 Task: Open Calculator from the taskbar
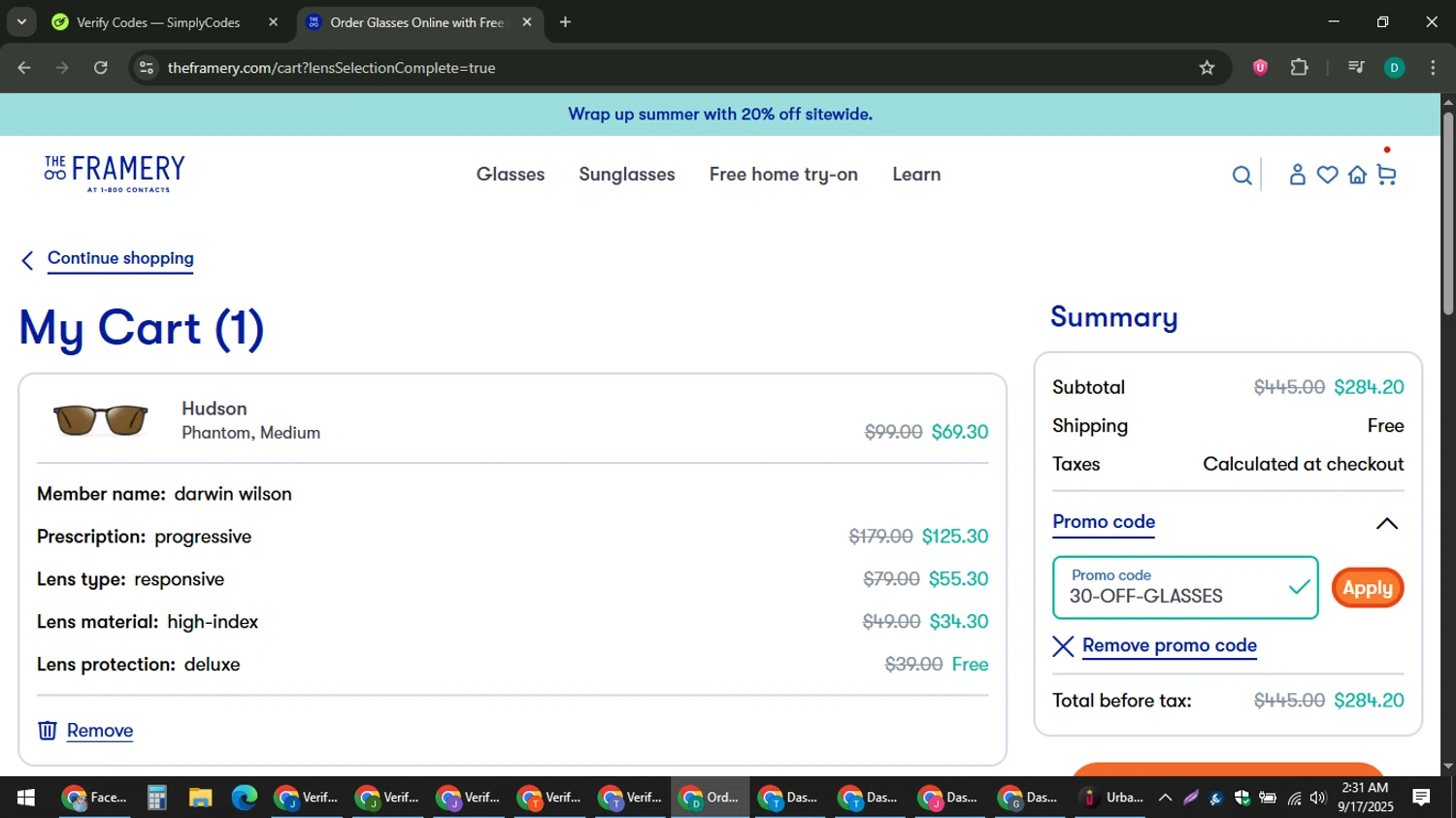pyautogui.click(x=156, y=798)
